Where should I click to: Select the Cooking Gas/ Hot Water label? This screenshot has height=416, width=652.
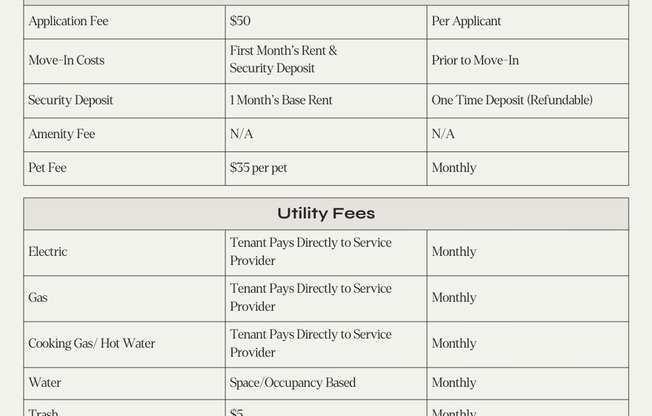click(x=91, y=344)
